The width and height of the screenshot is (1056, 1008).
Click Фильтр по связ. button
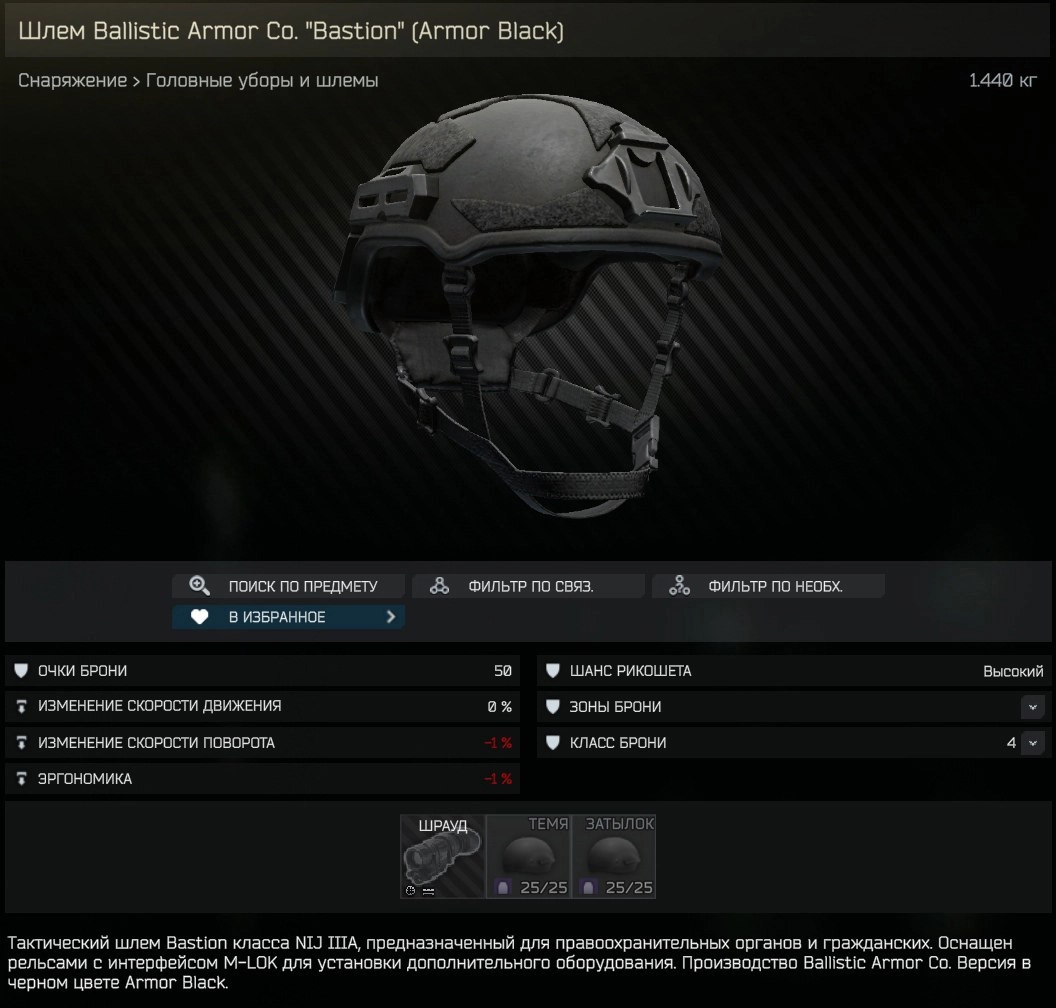528,586
